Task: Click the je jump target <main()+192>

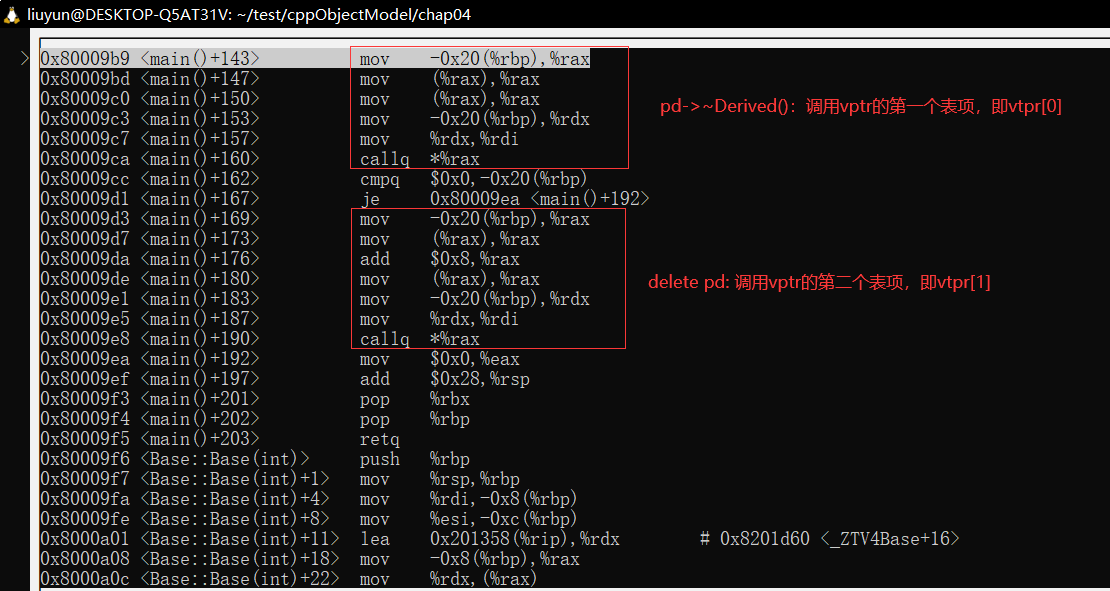Action: click(x=590, y=199)
